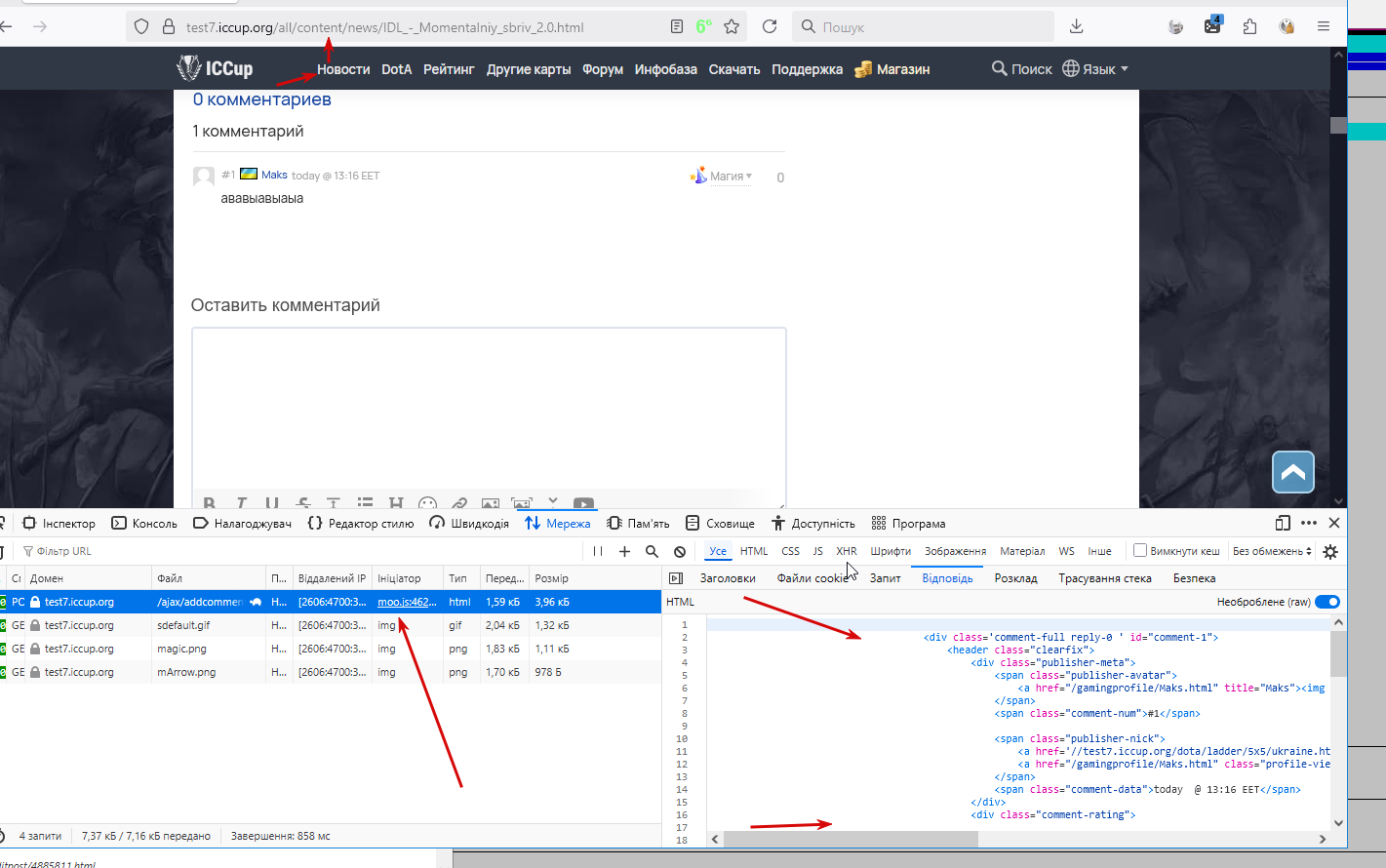Open DevTools more options menu

tap(1309, 524)
